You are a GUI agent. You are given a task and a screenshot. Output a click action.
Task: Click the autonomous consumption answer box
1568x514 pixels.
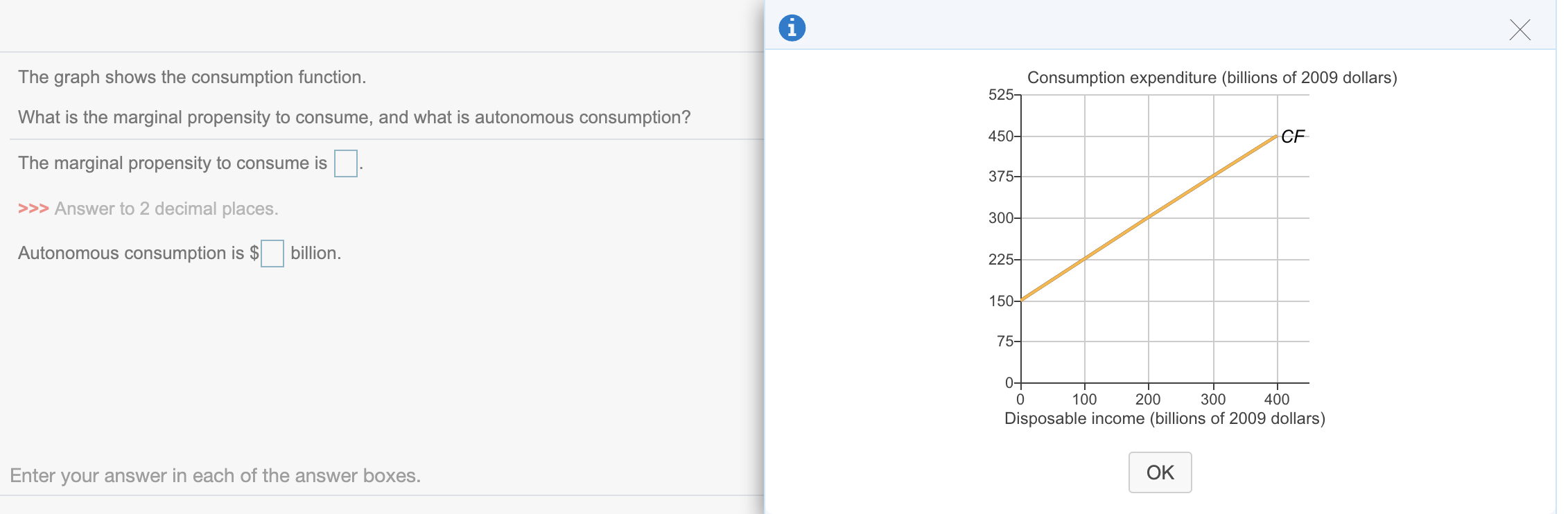pos(272,254)
